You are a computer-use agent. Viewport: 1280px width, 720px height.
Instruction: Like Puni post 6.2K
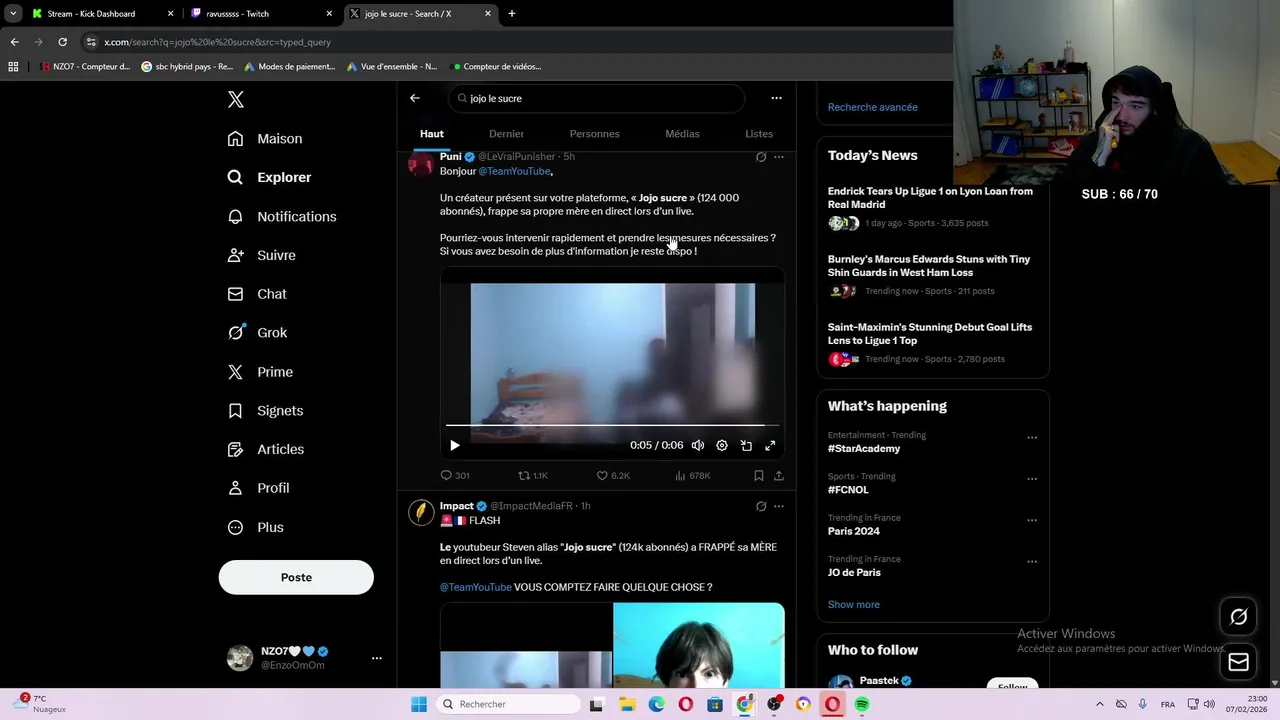(613, 476)
